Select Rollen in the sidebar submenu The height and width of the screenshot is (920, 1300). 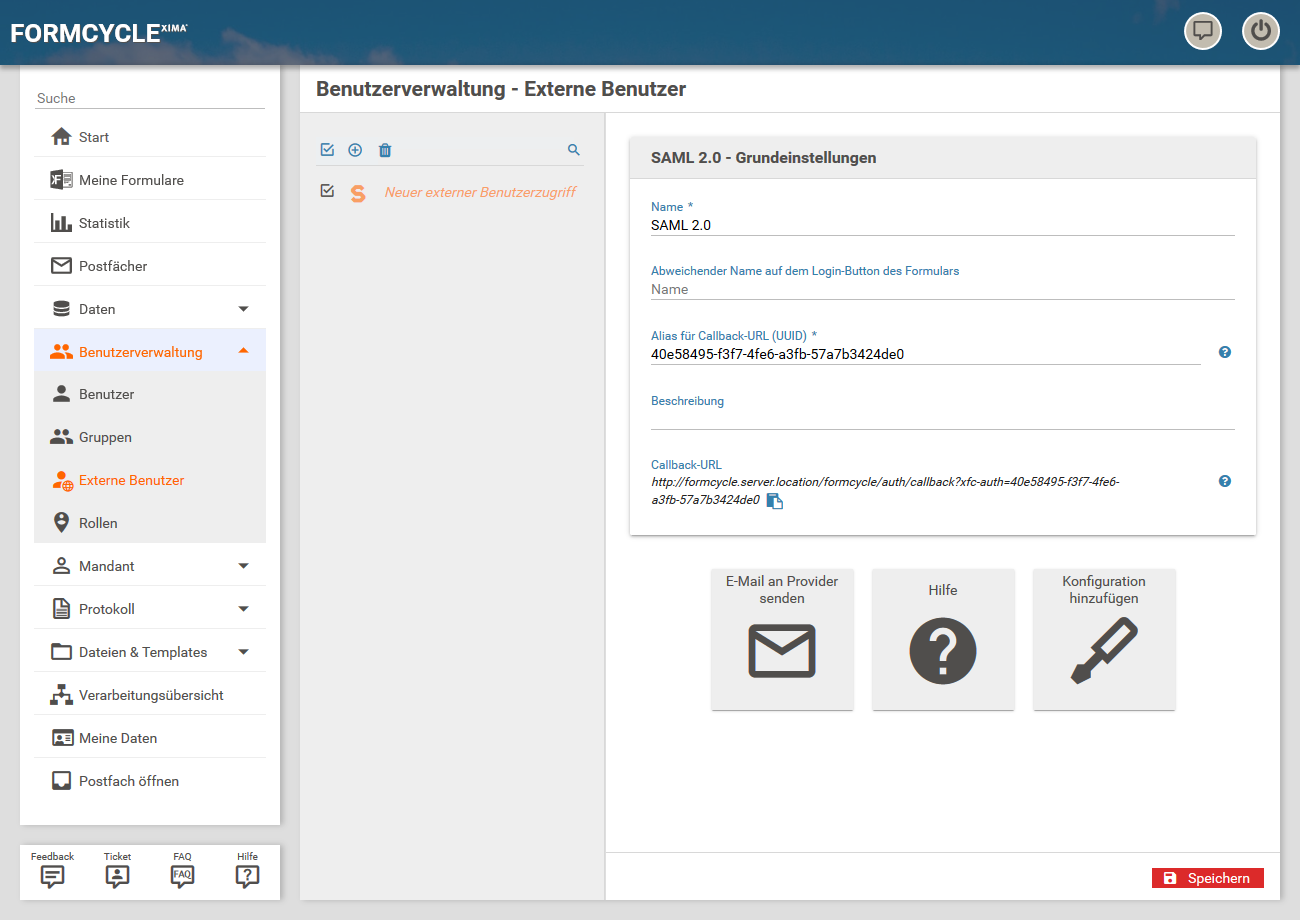pos(98,523)
